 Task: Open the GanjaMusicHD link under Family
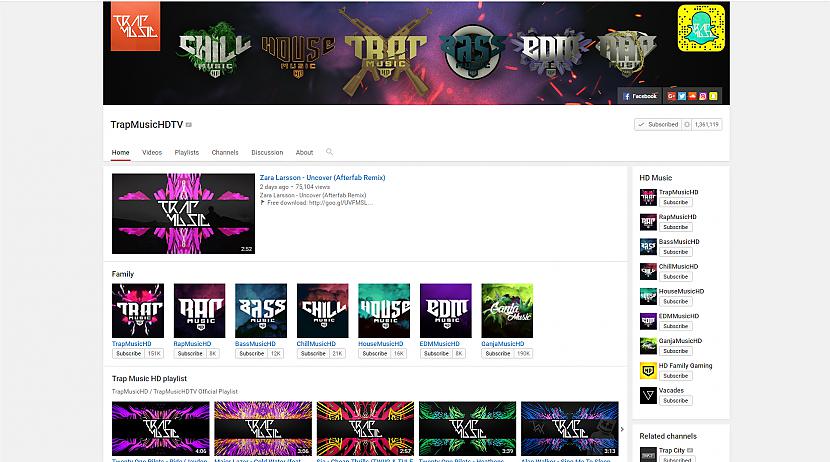coord(502,343)
